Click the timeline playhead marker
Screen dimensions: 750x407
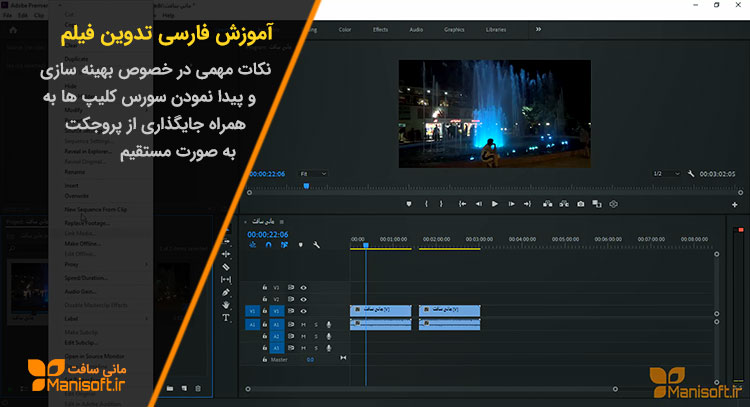365,245
